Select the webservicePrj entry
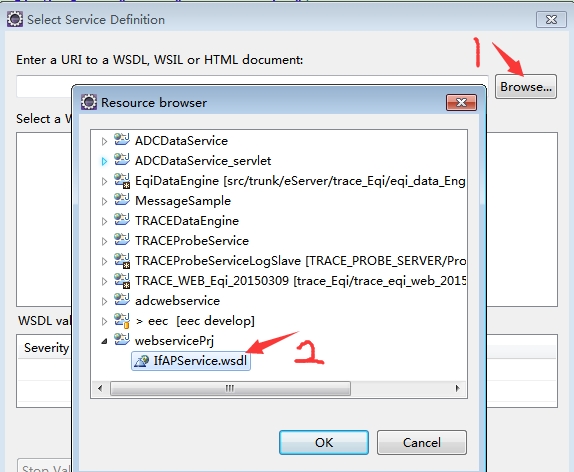Image resolution: width=574 pixels, height=472 pixels. tap(174, 341)
